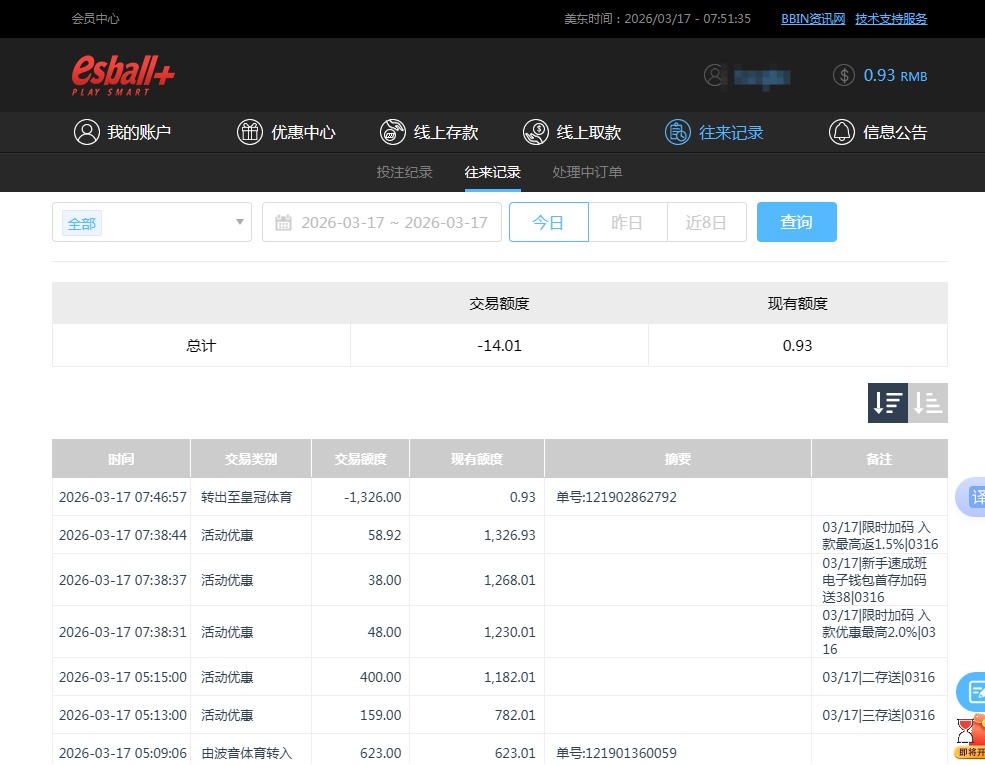Click the 线上存款 deposit icon
Screen dimensions: 985x765
point(393,131)
